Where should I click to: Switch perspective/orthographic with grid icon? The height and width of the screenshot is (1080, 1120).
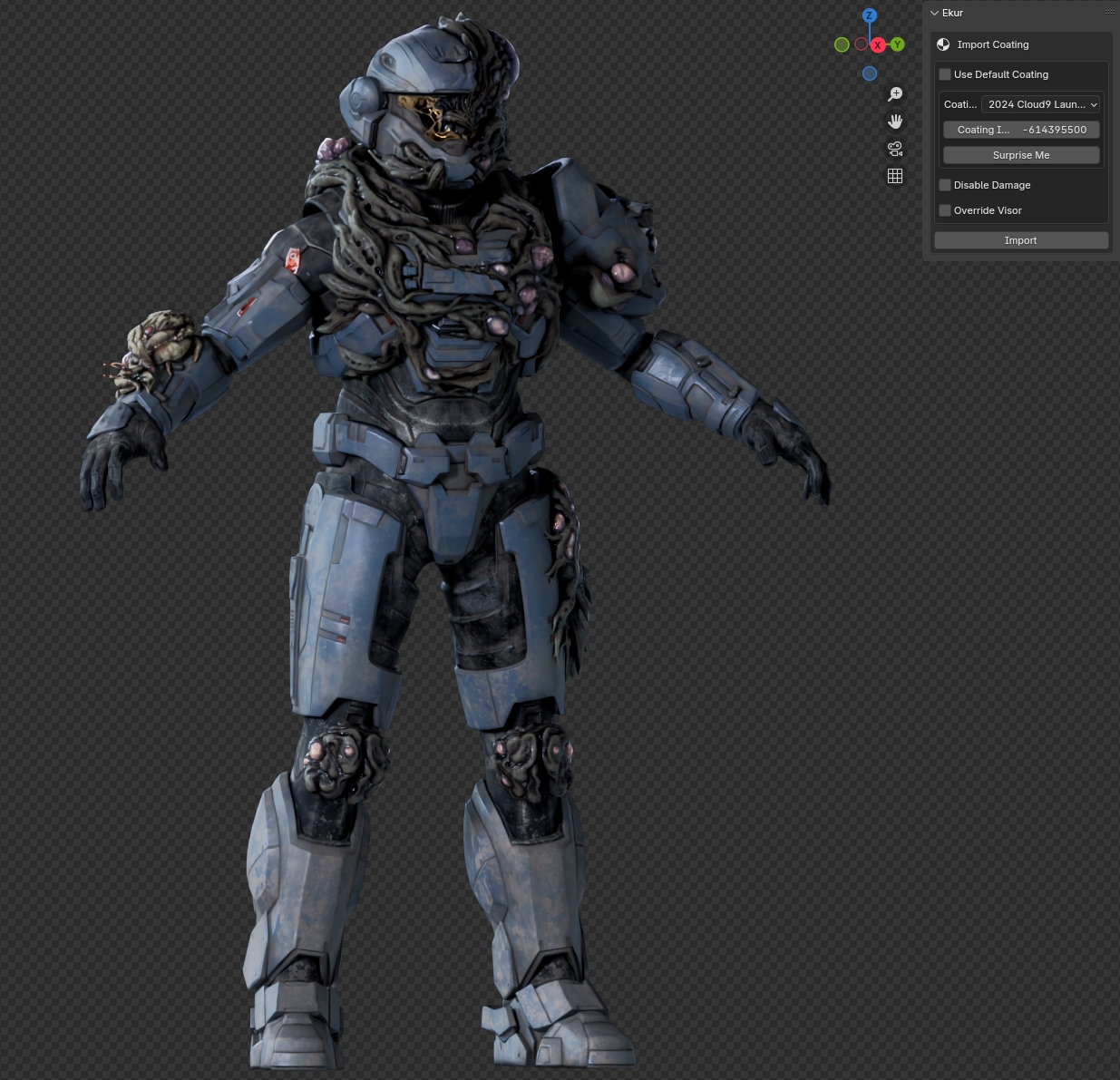click(x=895, y=176)
